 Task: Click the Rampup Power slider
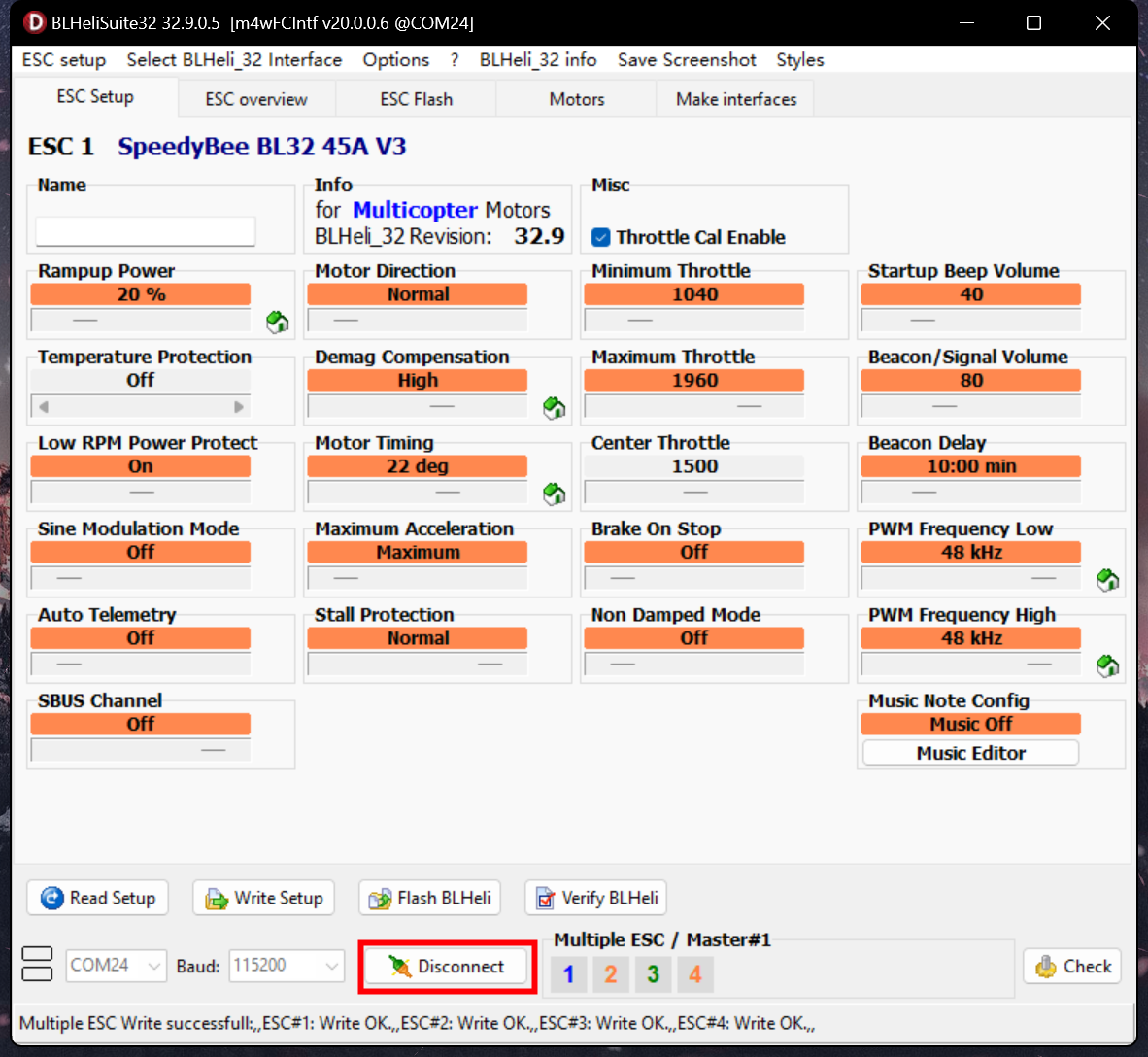[x=141, y=320]
